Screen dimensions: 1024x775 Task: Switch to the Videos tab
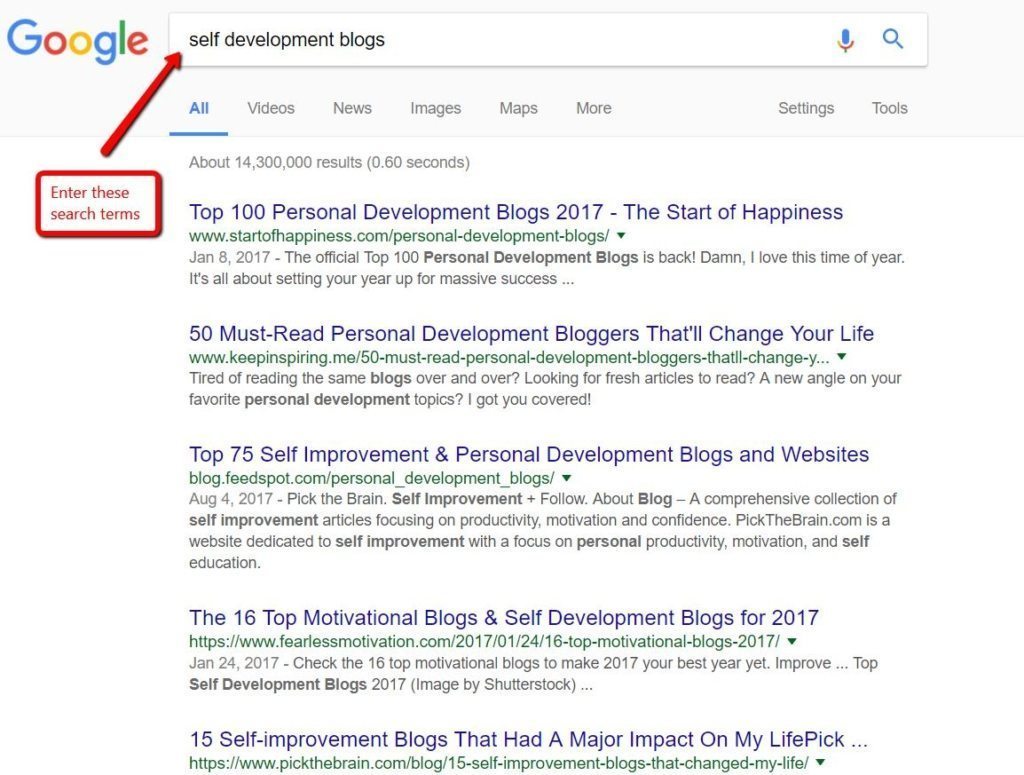pyautogui.click(x=270, y=108)
